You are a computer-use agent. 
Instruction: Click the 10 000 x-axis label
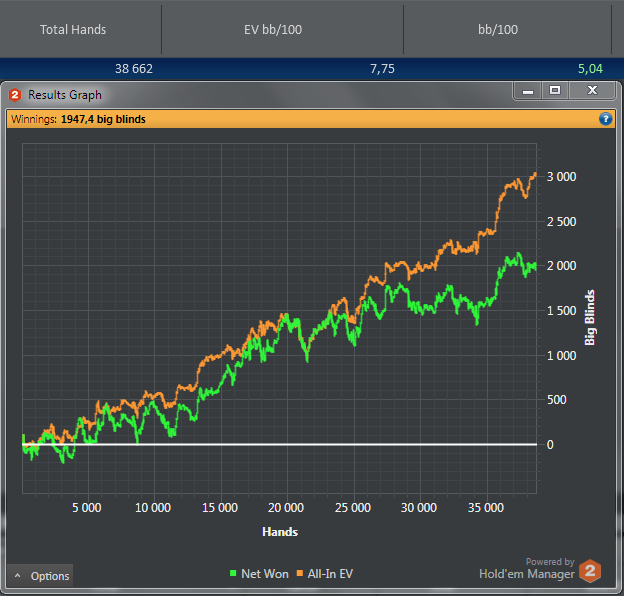coord(153,508)
